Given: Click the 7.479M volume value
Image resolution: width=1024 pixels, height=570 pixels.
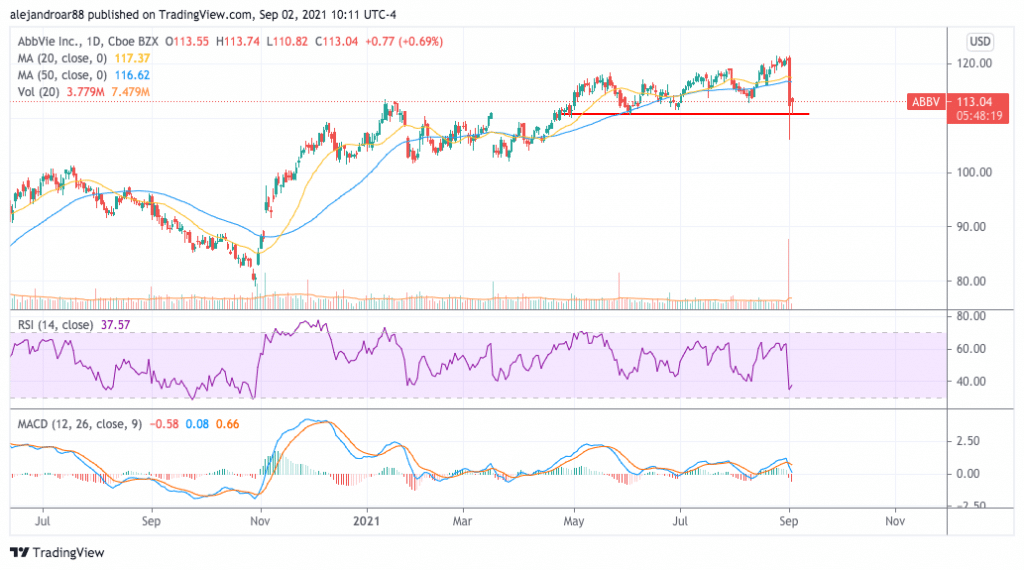Looking at the screenshot, I should click(131, 92).
